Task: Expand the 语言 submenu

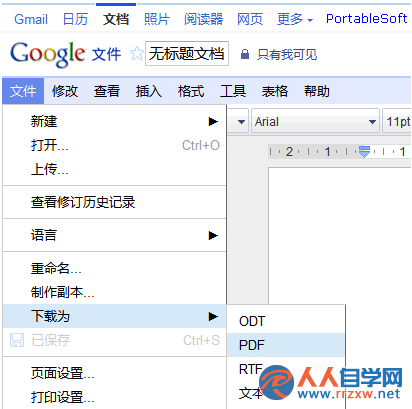Action: point(114,235)
